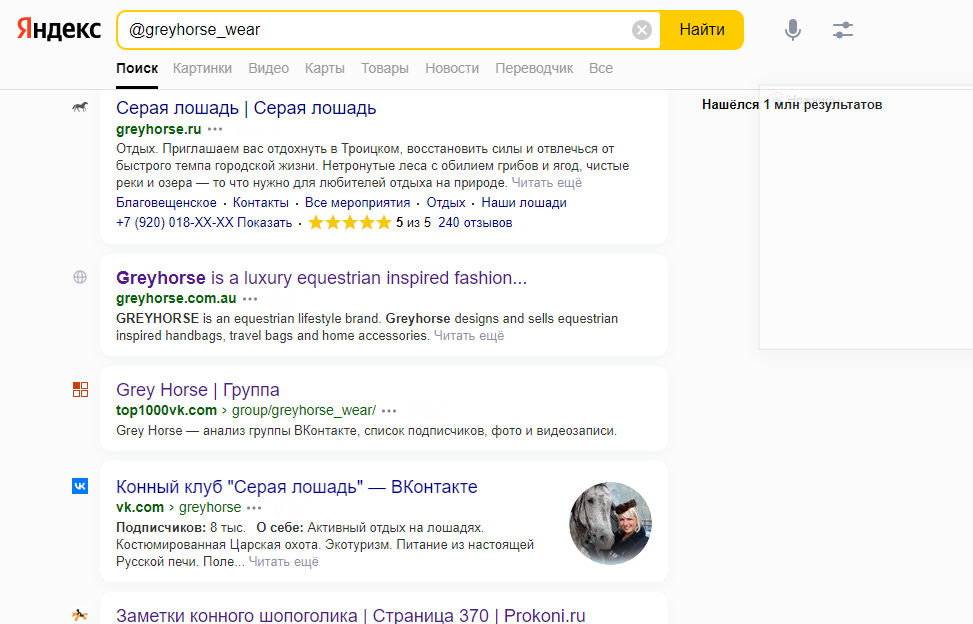Screen dimensions: 973x624
Task: Expand Читать ещё in the greyhorse.ru snippet
Action: pyautogui.click(x=547, y=182)
